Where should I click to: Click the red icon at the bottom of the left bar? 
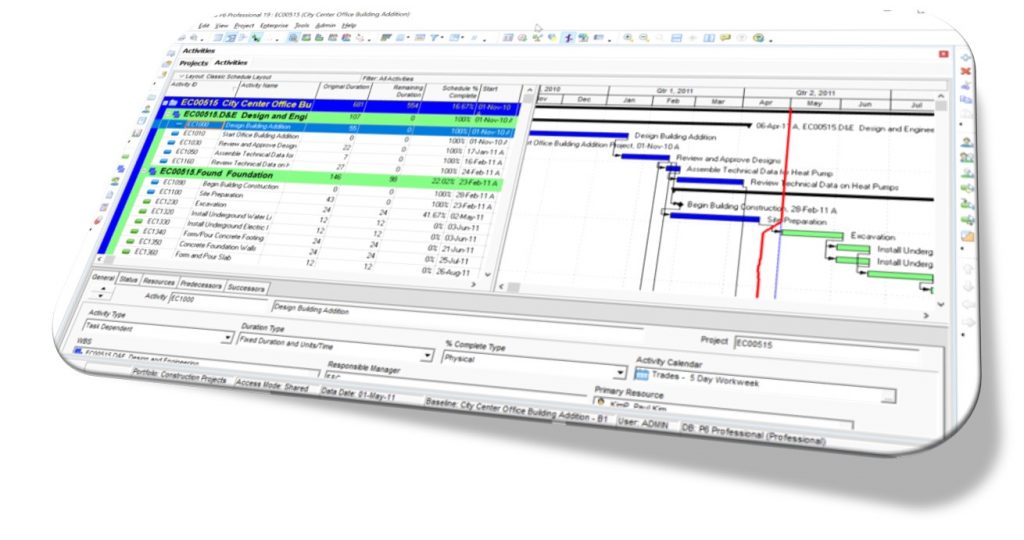(x=99, y=220)
